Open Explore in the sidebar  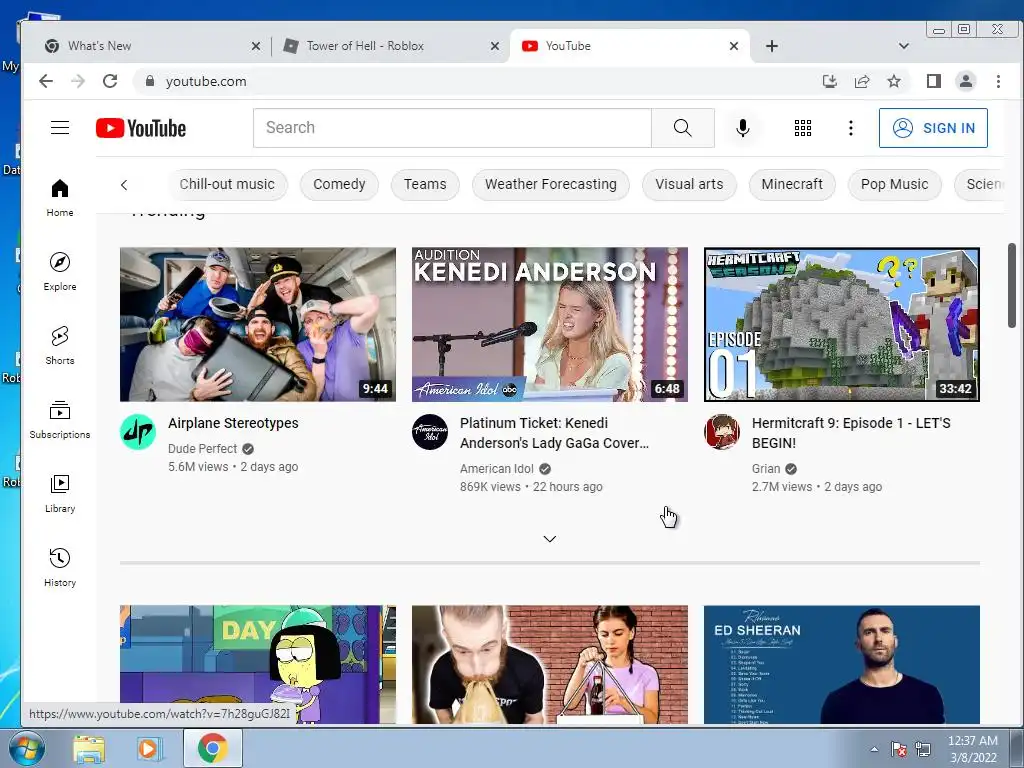click(60, 272)
